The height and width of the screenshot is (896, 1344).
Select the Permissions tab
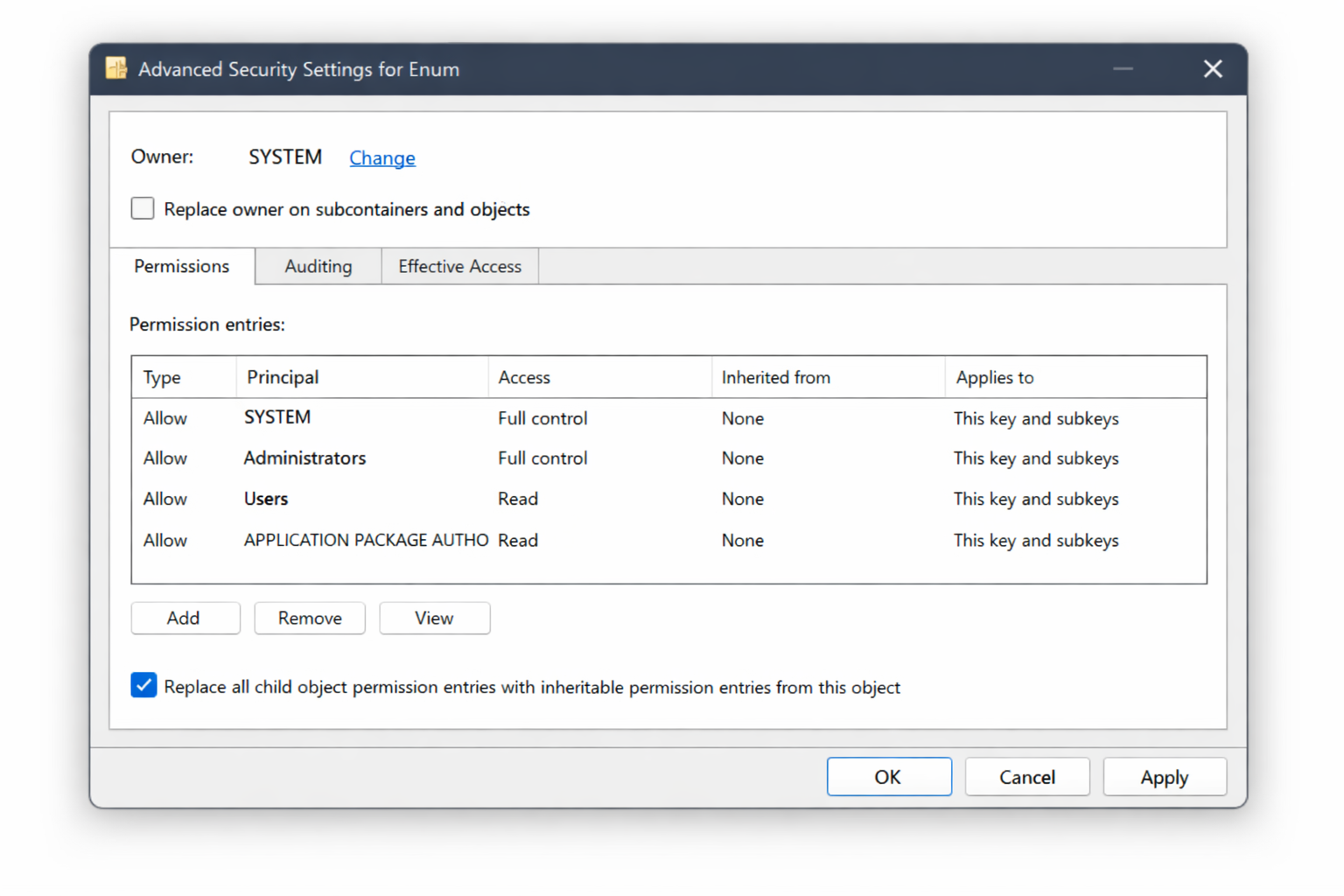point(181,266)
